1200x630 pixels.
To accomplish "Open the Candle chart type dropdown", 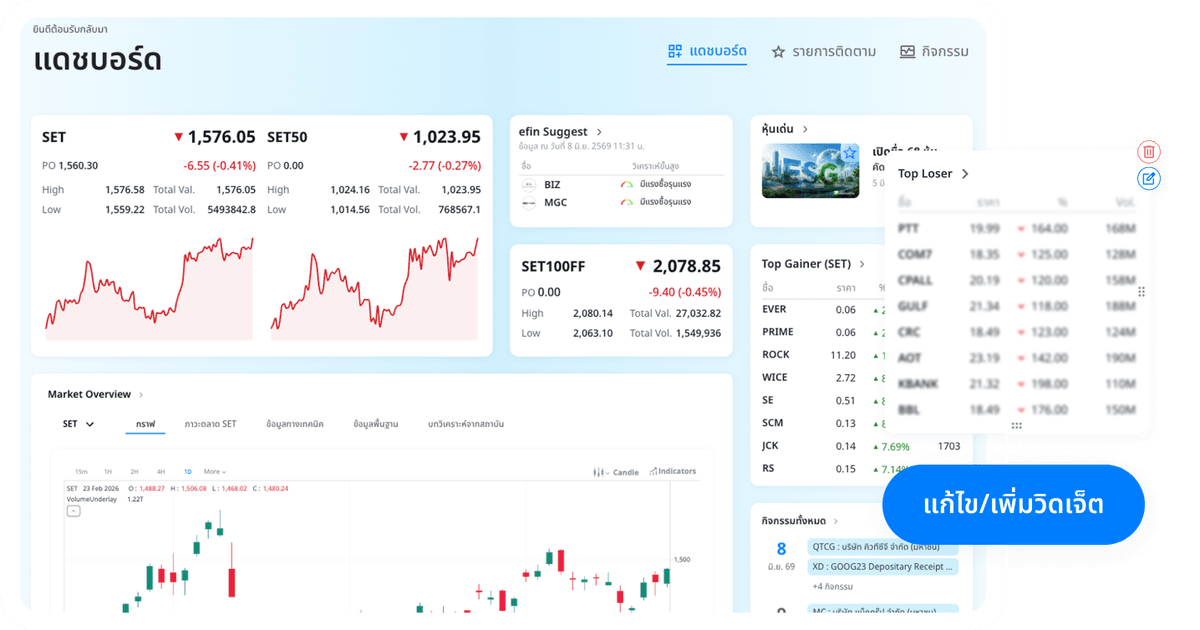I will pyautogui.click(x=616, y=471).
